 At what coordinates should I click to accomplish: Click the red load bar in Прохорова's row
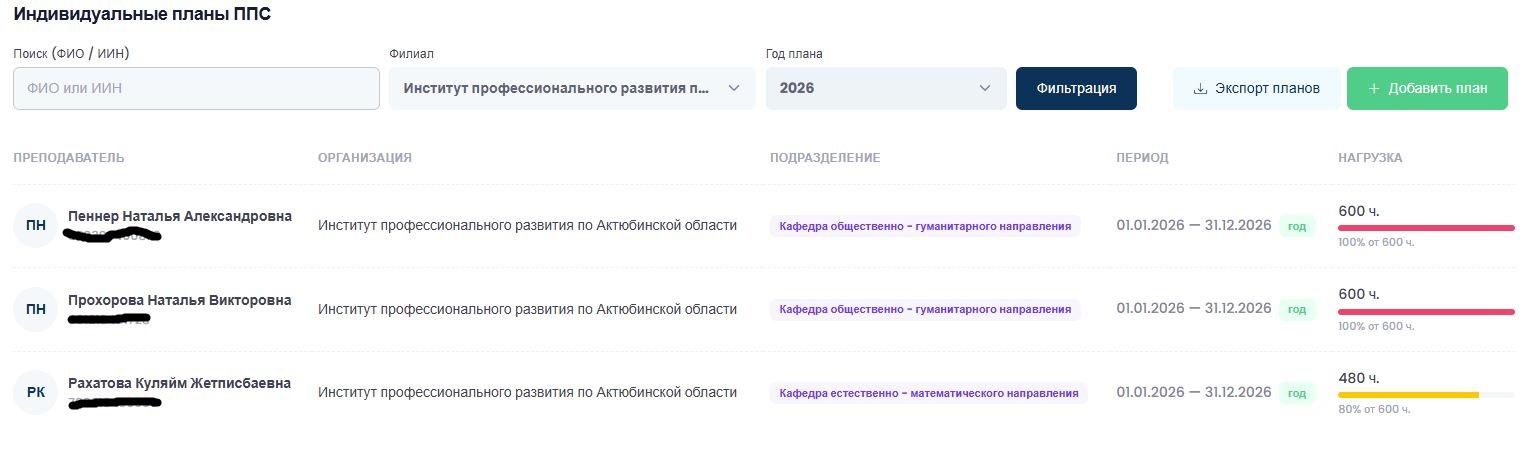[1427, 312]
